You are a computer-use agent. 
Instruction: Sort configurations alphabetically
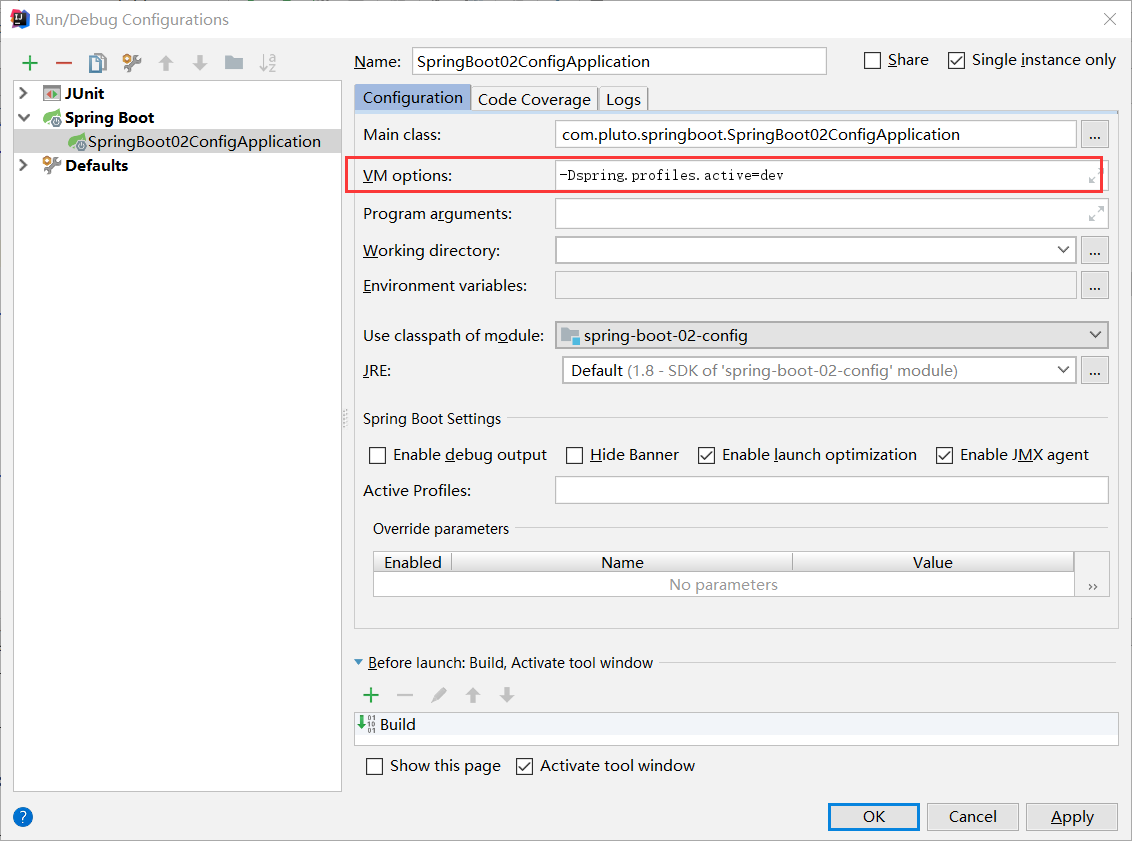pyautogui.click(x=268, y=63)
